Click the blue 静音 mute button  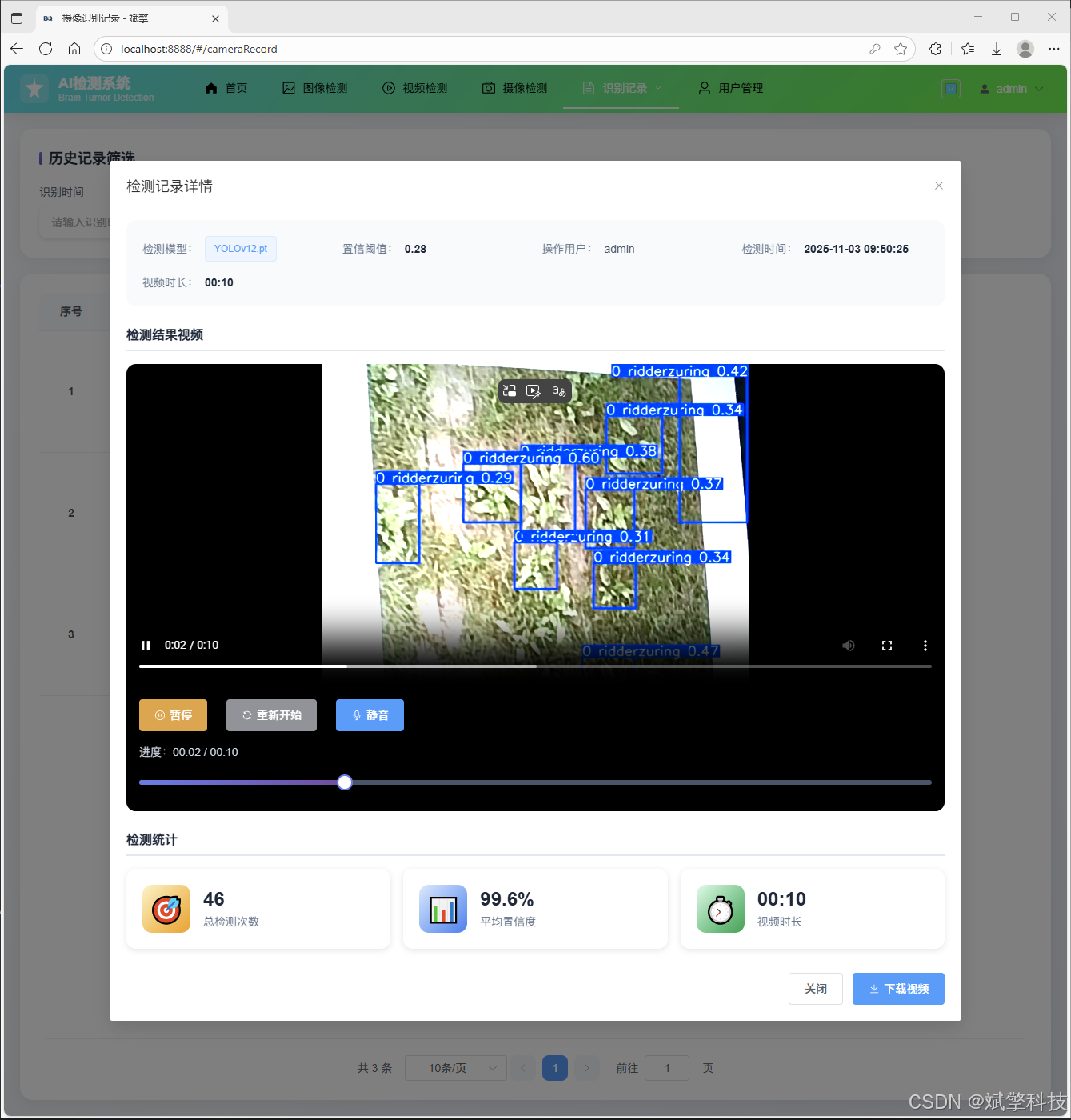370,715
